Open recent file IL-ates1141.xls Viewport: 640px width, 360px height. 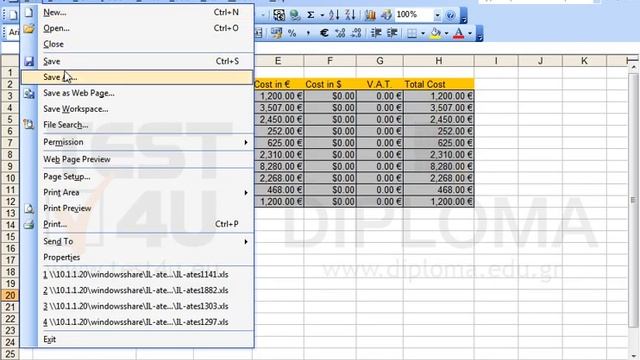tap(137, 274)
